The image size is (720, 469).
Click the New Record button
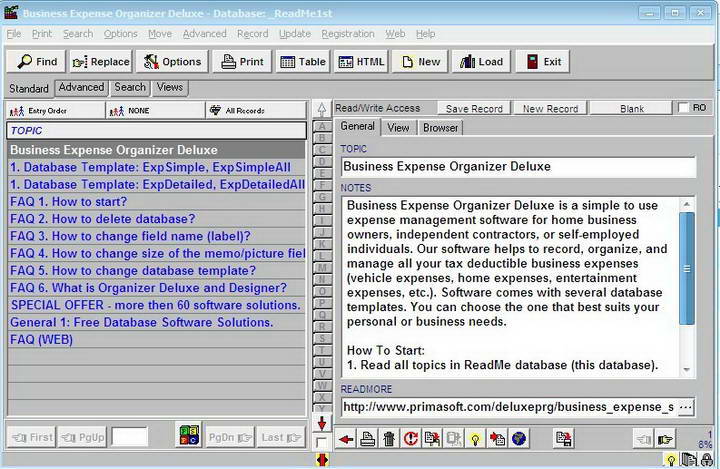[x=550, y=108]
